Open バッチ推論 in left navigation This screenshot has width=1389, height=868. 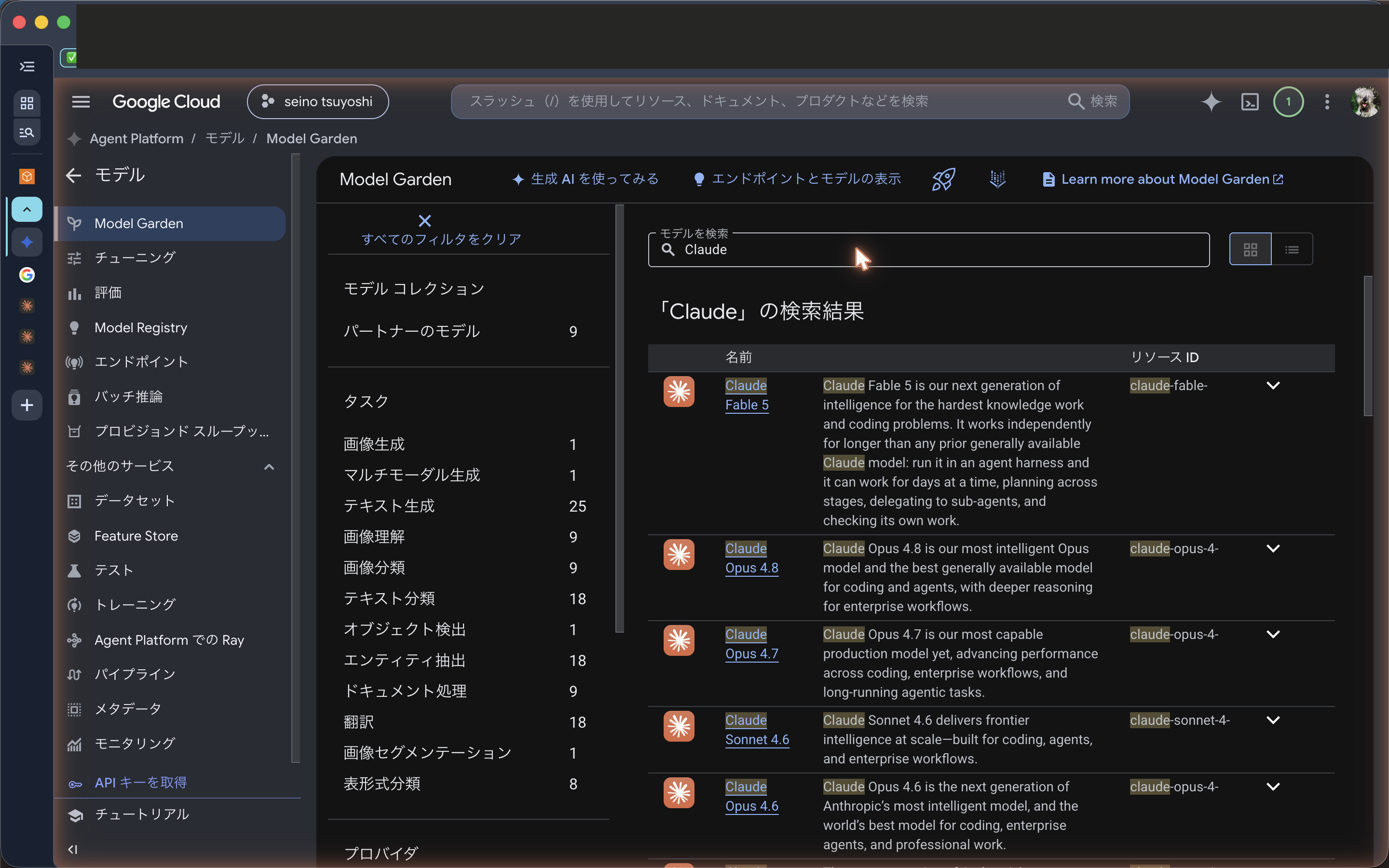click(170, 397)
